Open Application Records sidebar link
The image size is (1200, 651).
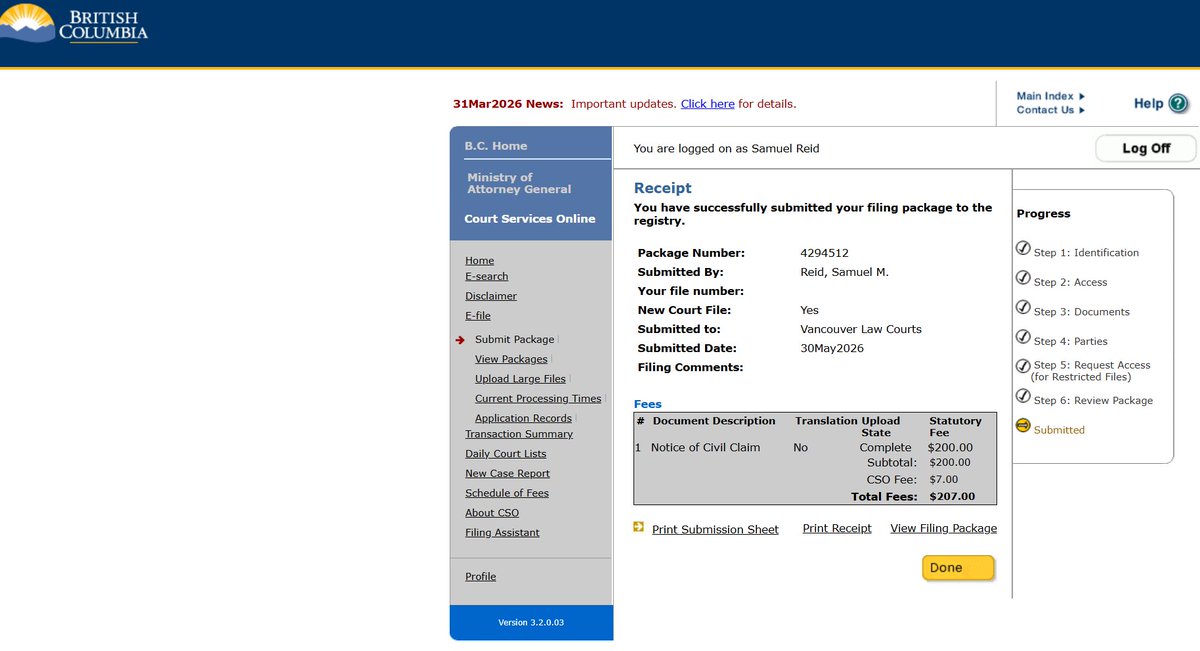coord(523,419)
